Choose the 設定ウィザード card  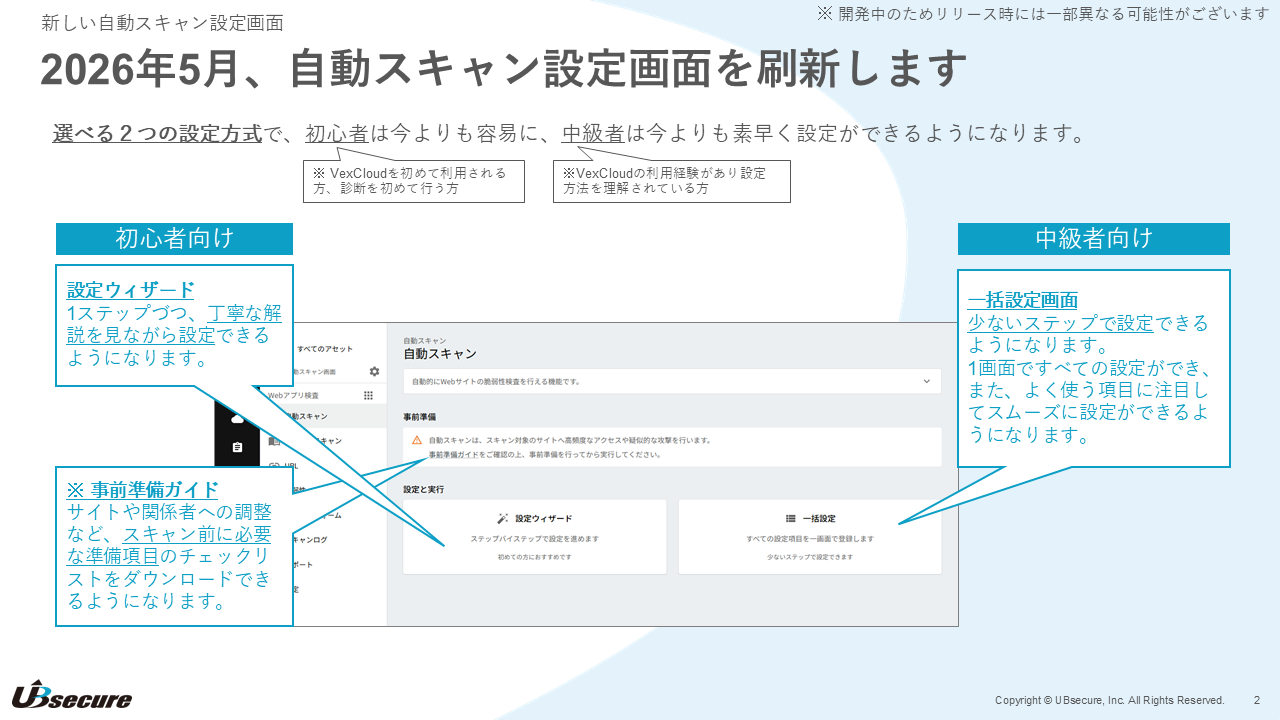click(x=535, y=537)
